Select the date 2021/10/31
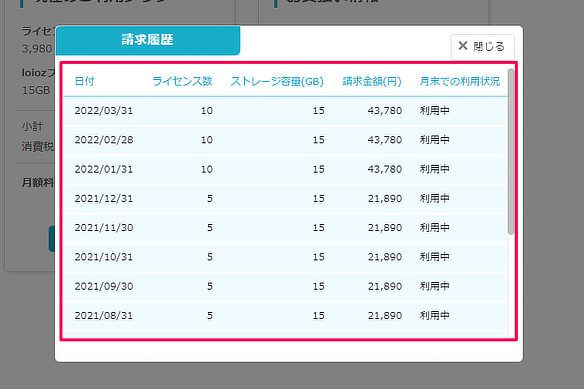The image size is (584, 389). 104,257
